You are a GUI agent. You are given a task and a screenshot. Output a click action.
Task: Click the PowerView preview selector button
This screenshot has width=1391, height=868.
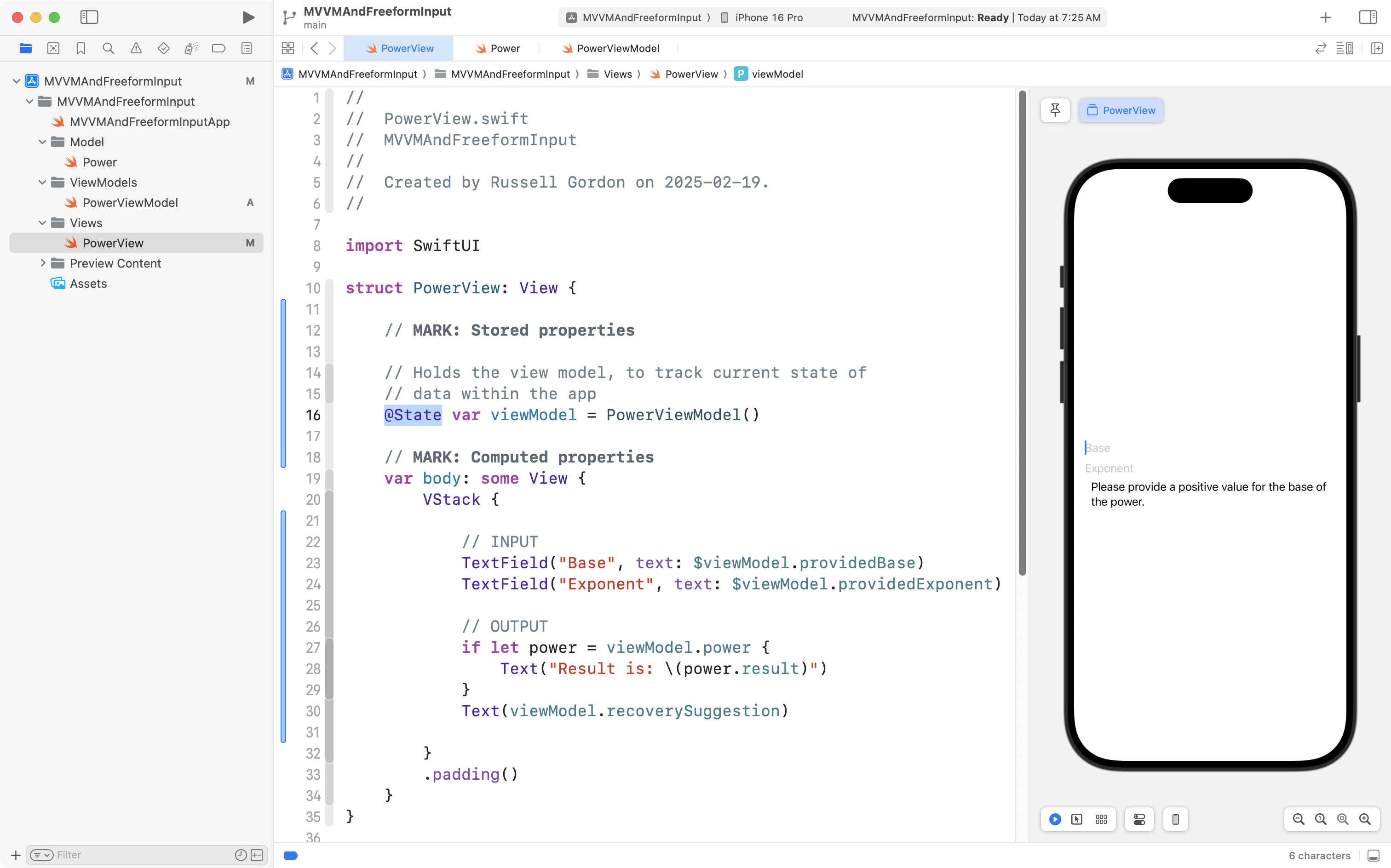pos(1121,110)
